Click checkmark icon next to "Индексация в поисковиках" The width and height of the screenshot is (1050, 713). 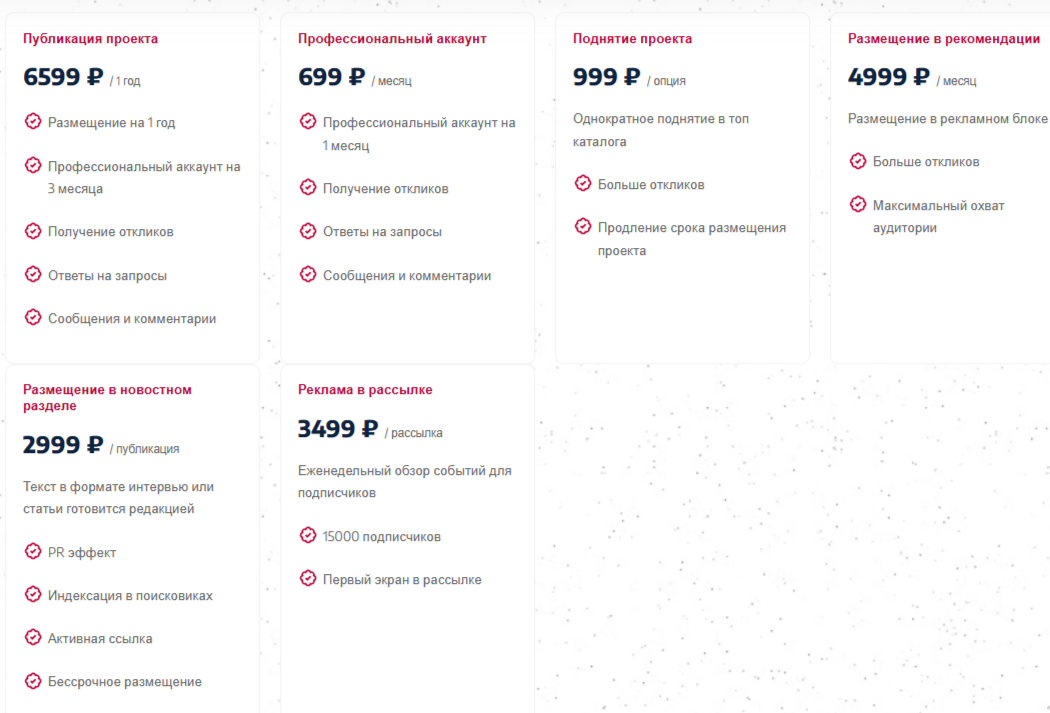coord(33,595)
